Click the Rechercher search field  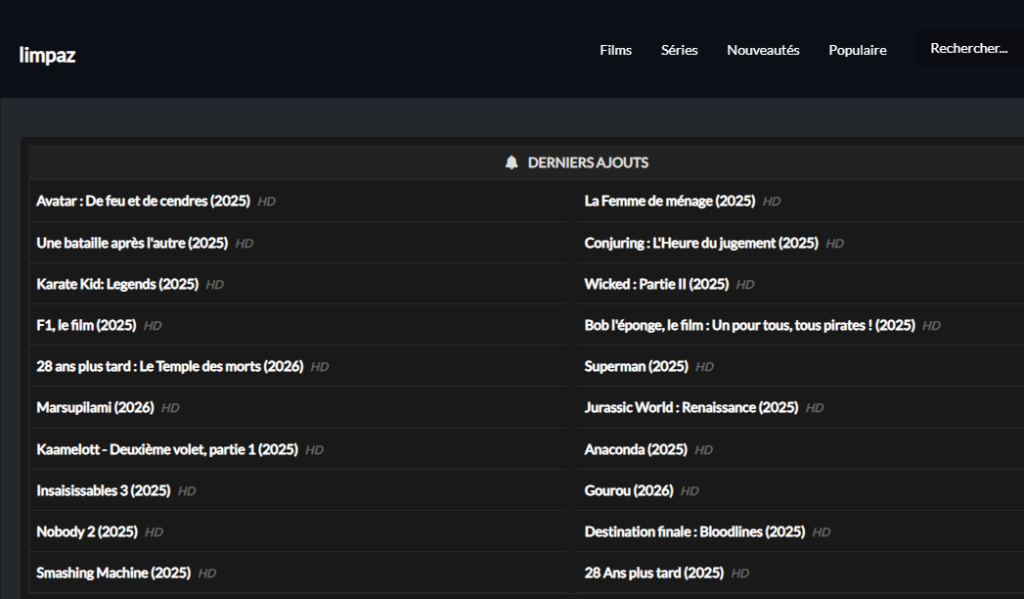pos(968,49)
